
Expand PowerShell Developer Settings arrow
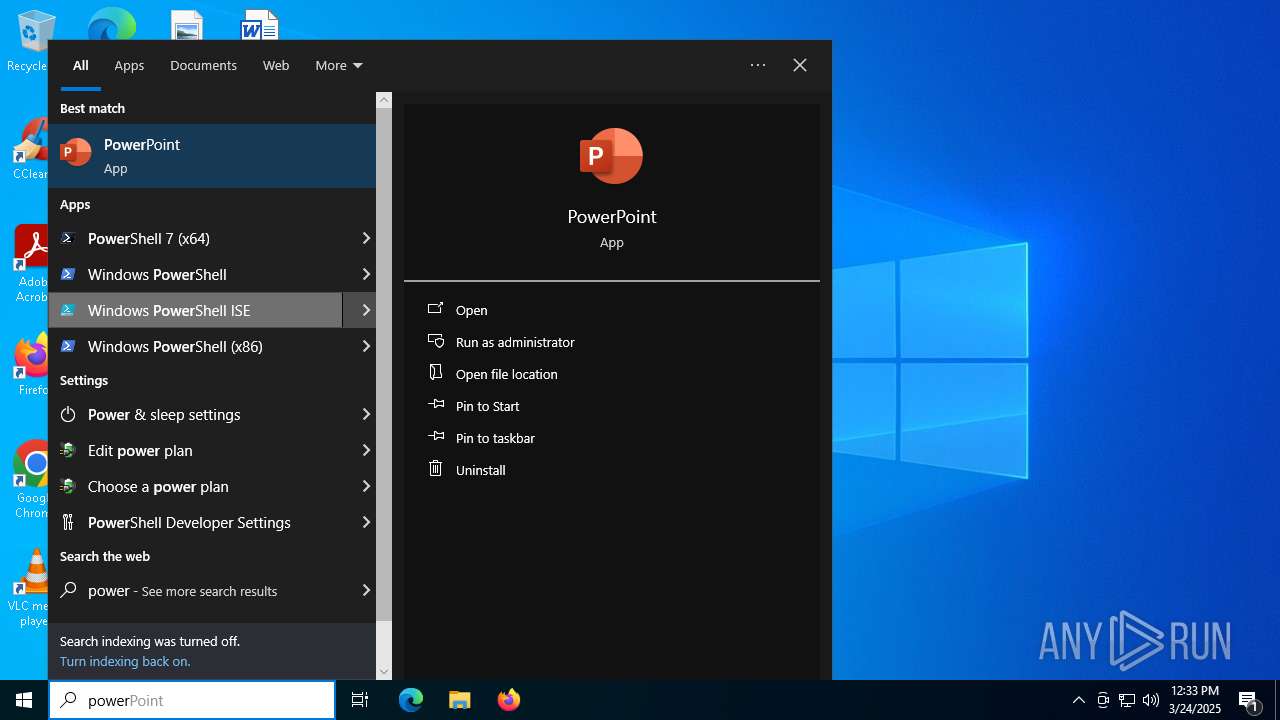click(x=366, y=522)
